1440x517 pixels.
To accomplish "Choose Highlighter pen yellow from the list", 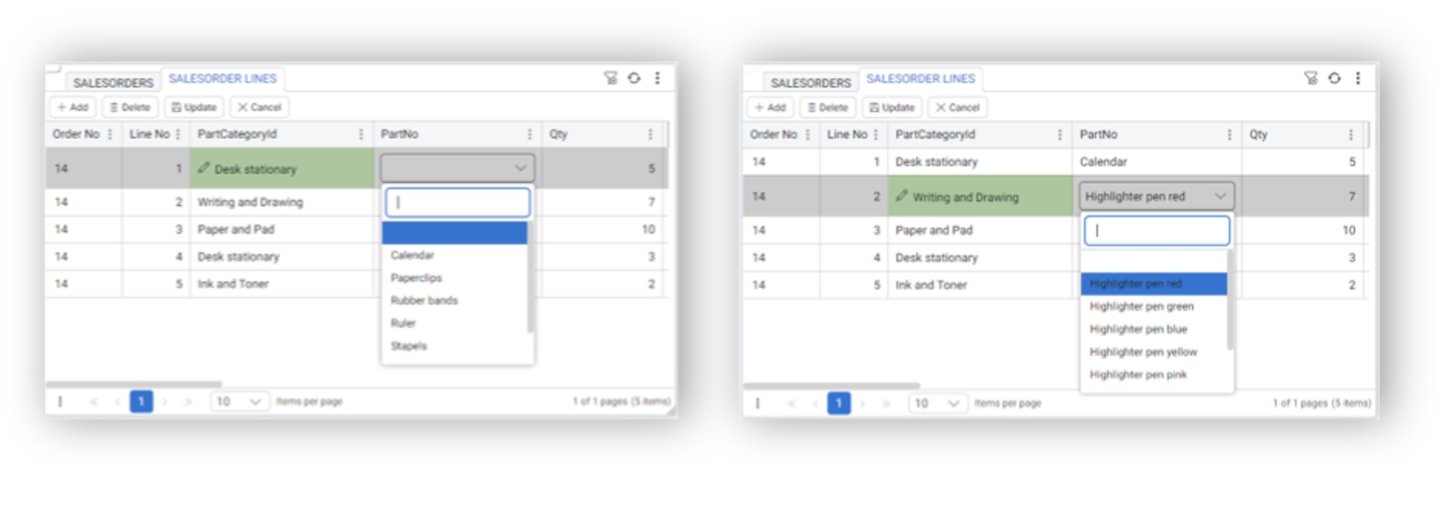I will click(1143, 352).
